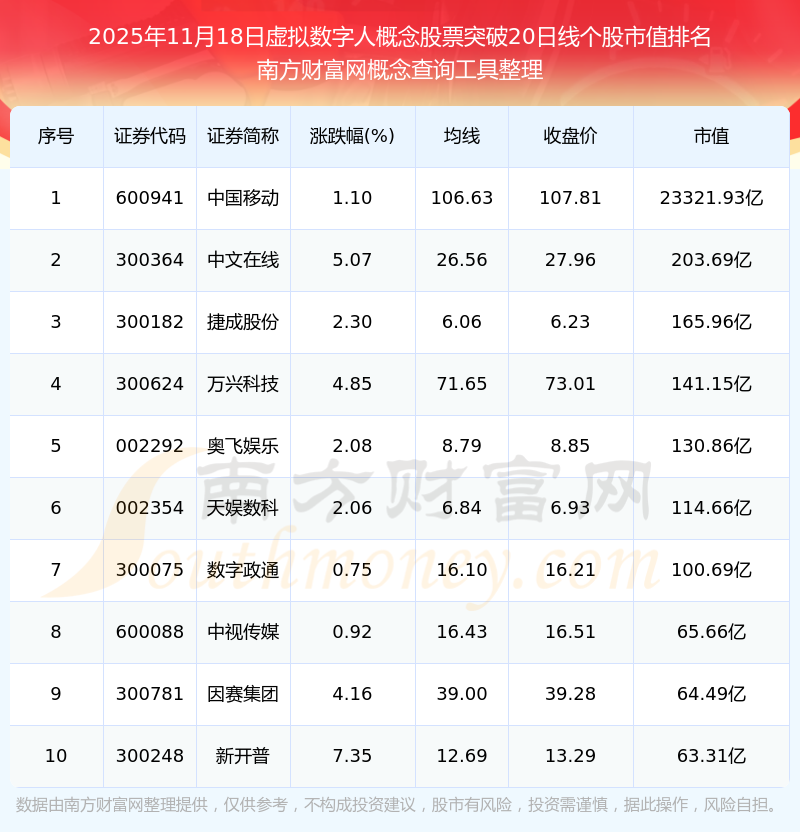
Task: Select the name 中视传媒
Action: click(x=243, y=632)
